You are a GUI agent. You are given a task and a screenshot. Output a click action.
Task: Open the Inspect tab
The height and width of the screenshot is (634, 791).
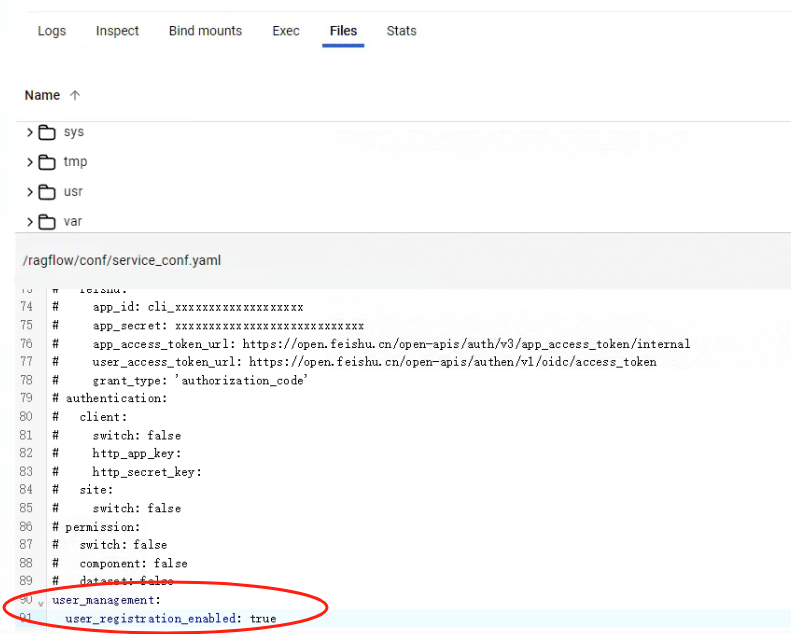coord(117,31)
